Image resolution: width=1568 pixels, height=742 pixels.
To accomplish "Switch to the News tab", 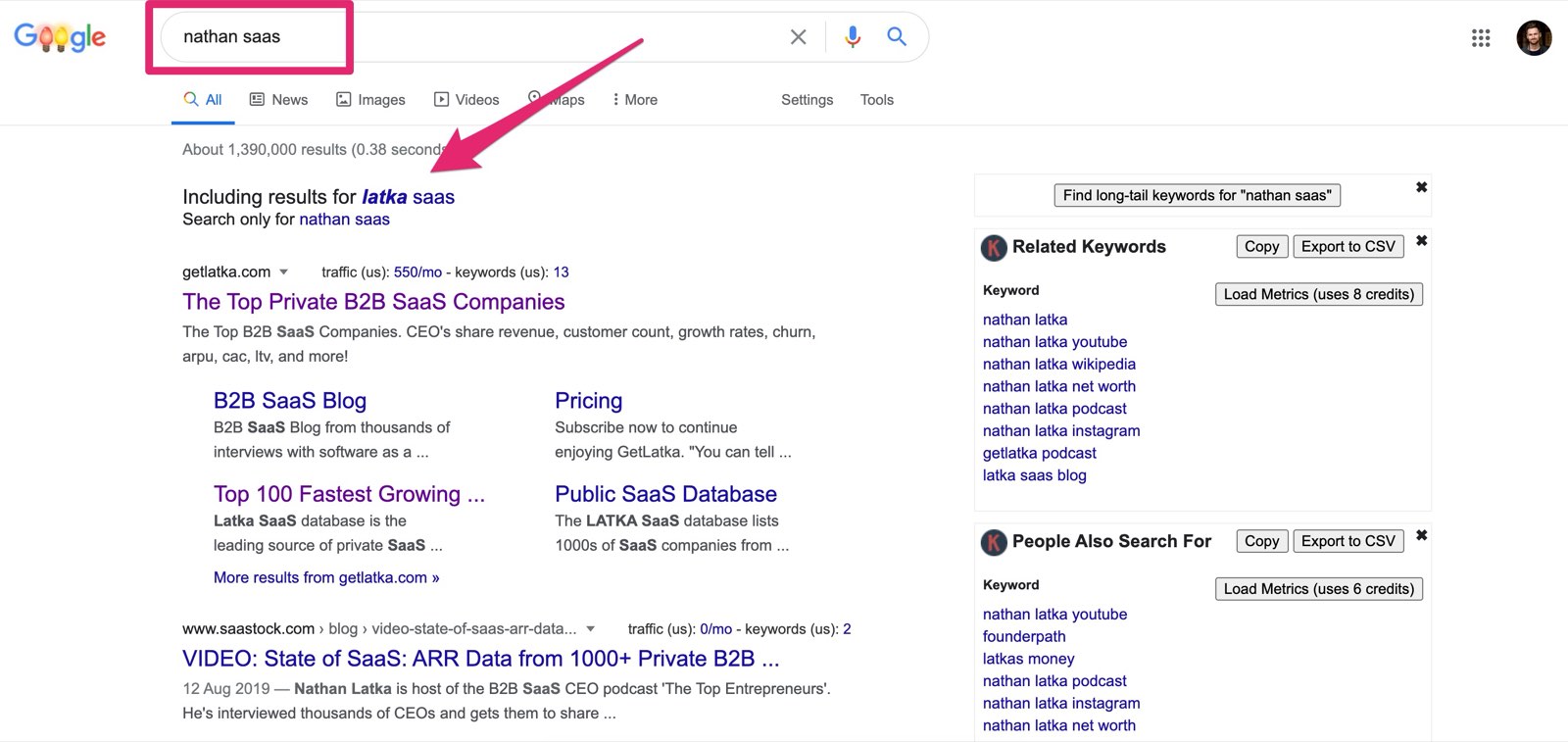I will coord(278,100).
